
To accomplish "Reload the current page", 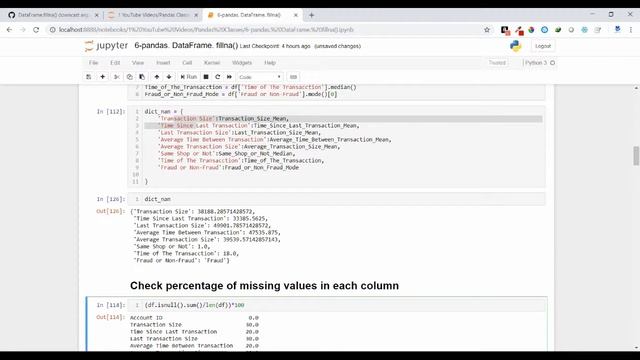I will tap(36, 30).
